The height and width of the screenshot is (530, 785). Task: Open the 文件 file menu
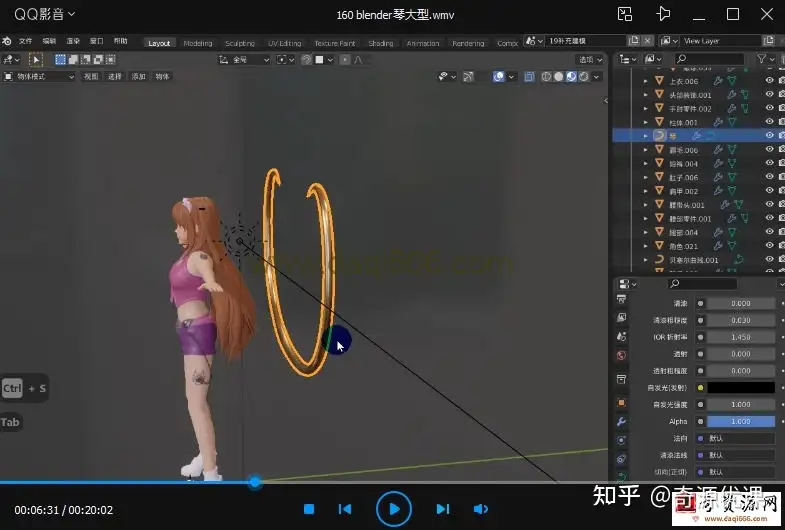[25, 41]
